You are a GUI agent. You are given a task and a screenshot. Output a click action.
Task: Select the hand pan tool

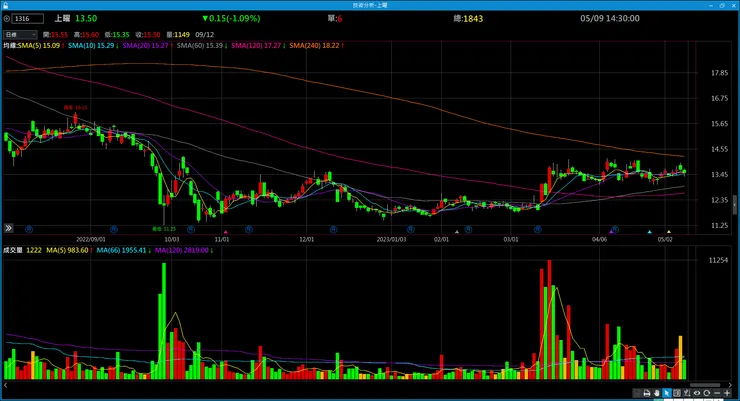(656, 393)
